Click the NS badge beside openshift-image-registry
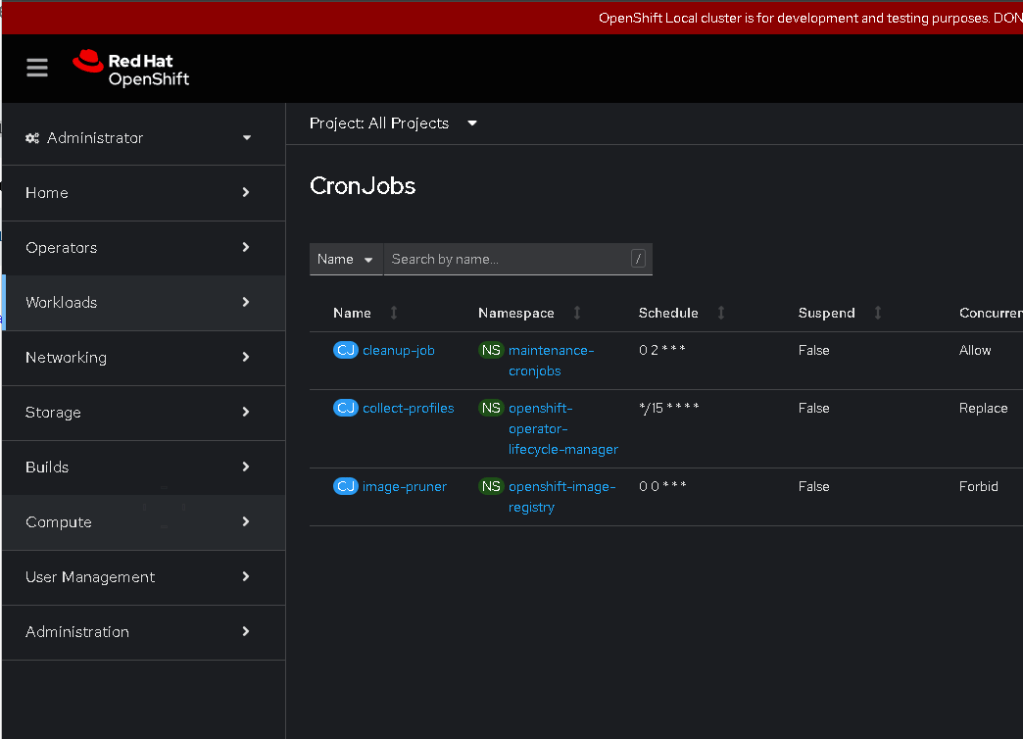This screenshot has width=1023, height=739. pos(491,487)
